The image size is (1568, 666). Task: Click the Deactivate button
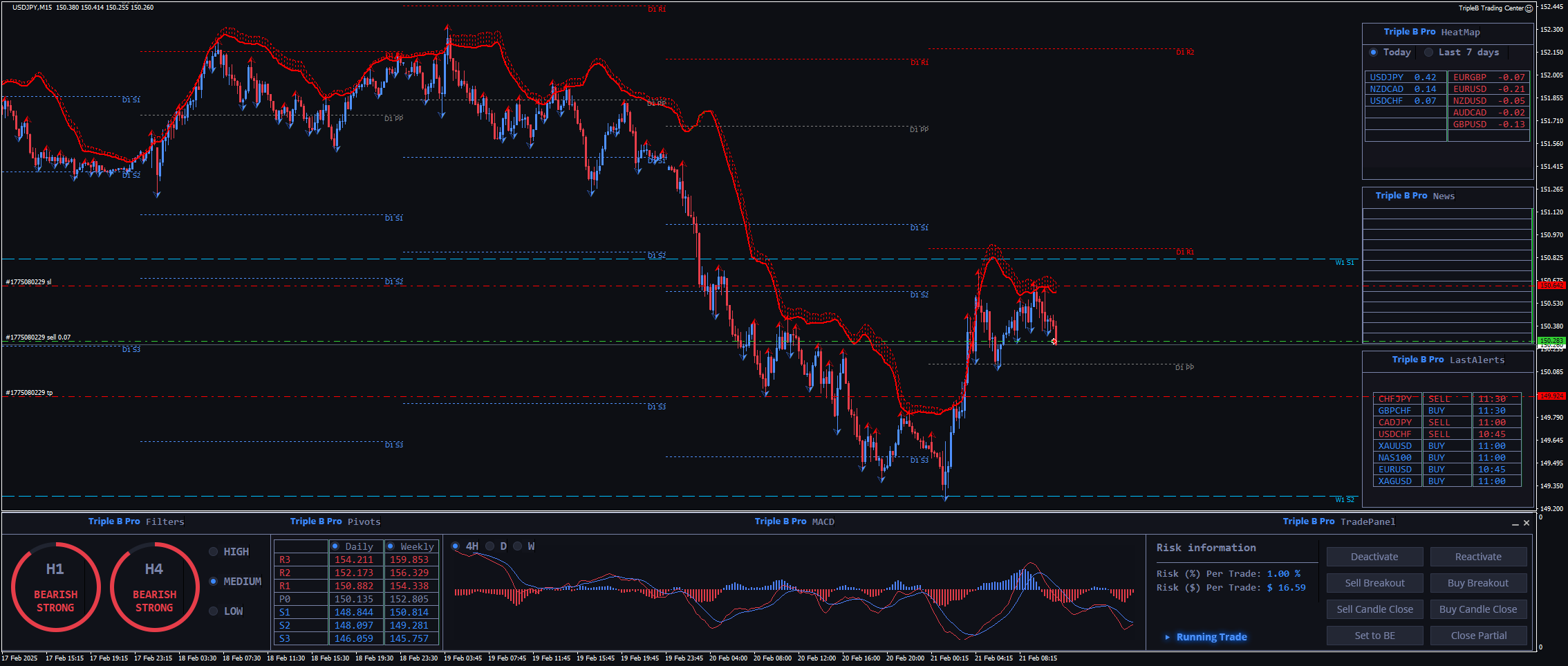(1374, 557)
